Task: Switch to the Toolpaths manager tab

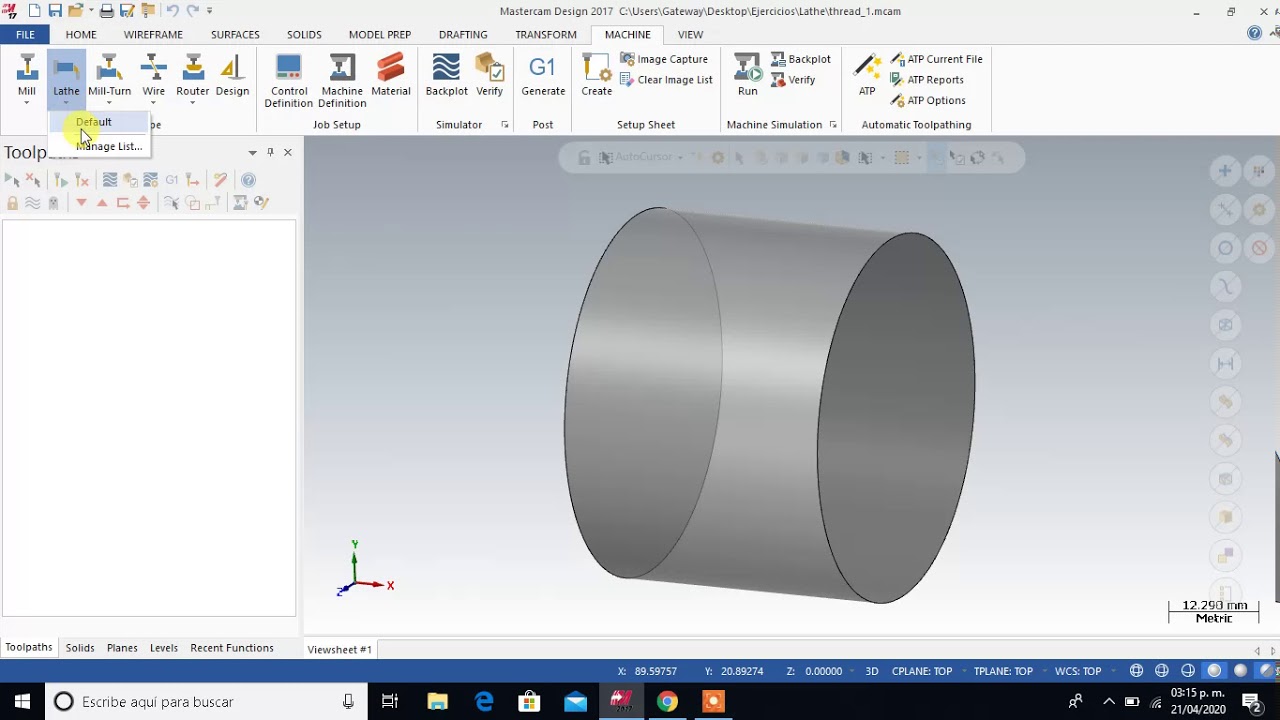Action: [29, 647]
